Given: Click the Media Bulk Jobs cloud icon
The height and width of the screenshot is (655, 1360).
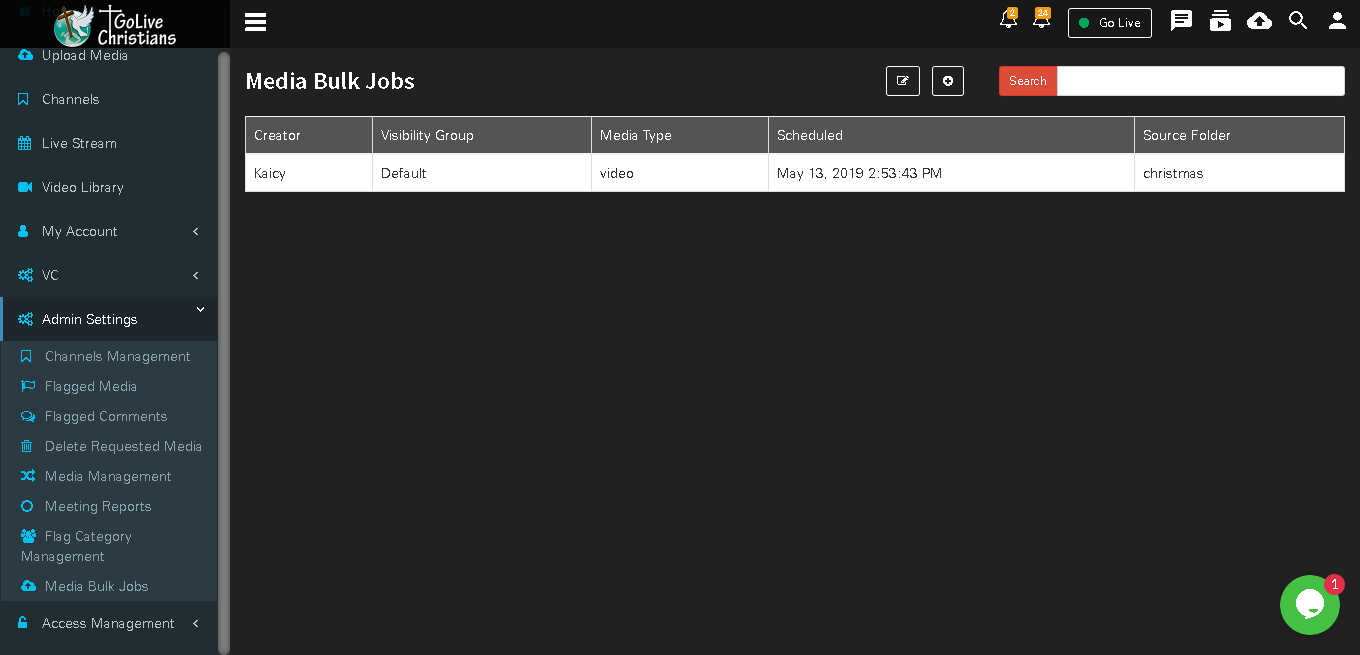Looking at the screenshot, I should (28, 586).
